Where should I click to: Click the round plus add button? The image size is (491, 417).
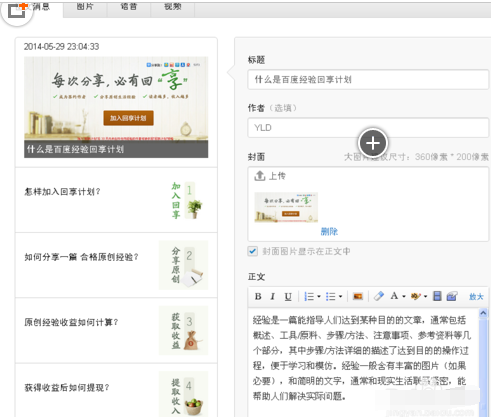pyautogui.click(x=373, y=143)
